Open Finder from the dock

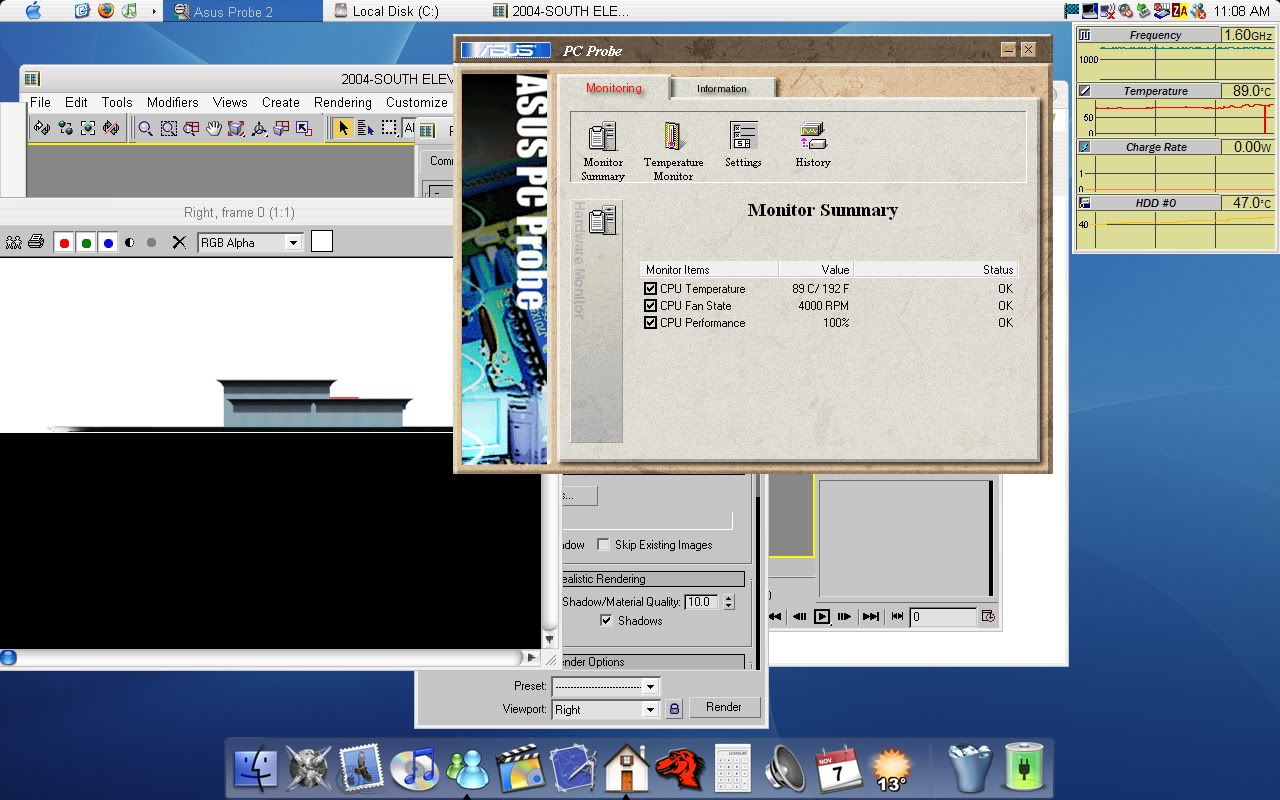pos(255,768)
